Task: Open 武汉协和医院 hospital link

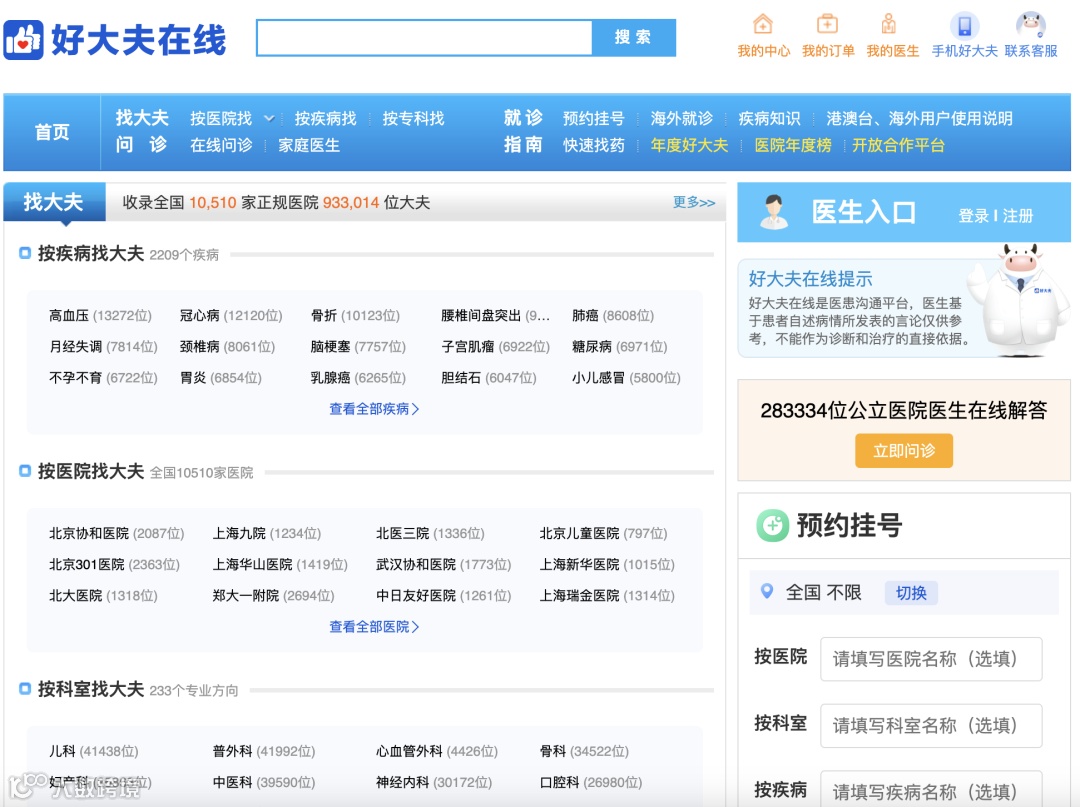Action: pos(416,564)
